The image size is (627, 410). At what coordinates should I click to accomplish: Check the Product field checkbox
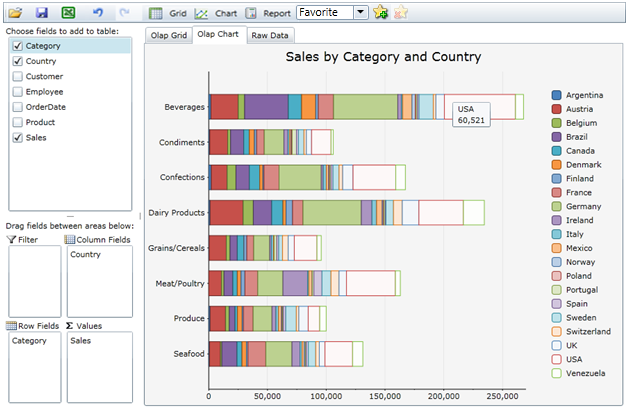click(x=17, y=122)
